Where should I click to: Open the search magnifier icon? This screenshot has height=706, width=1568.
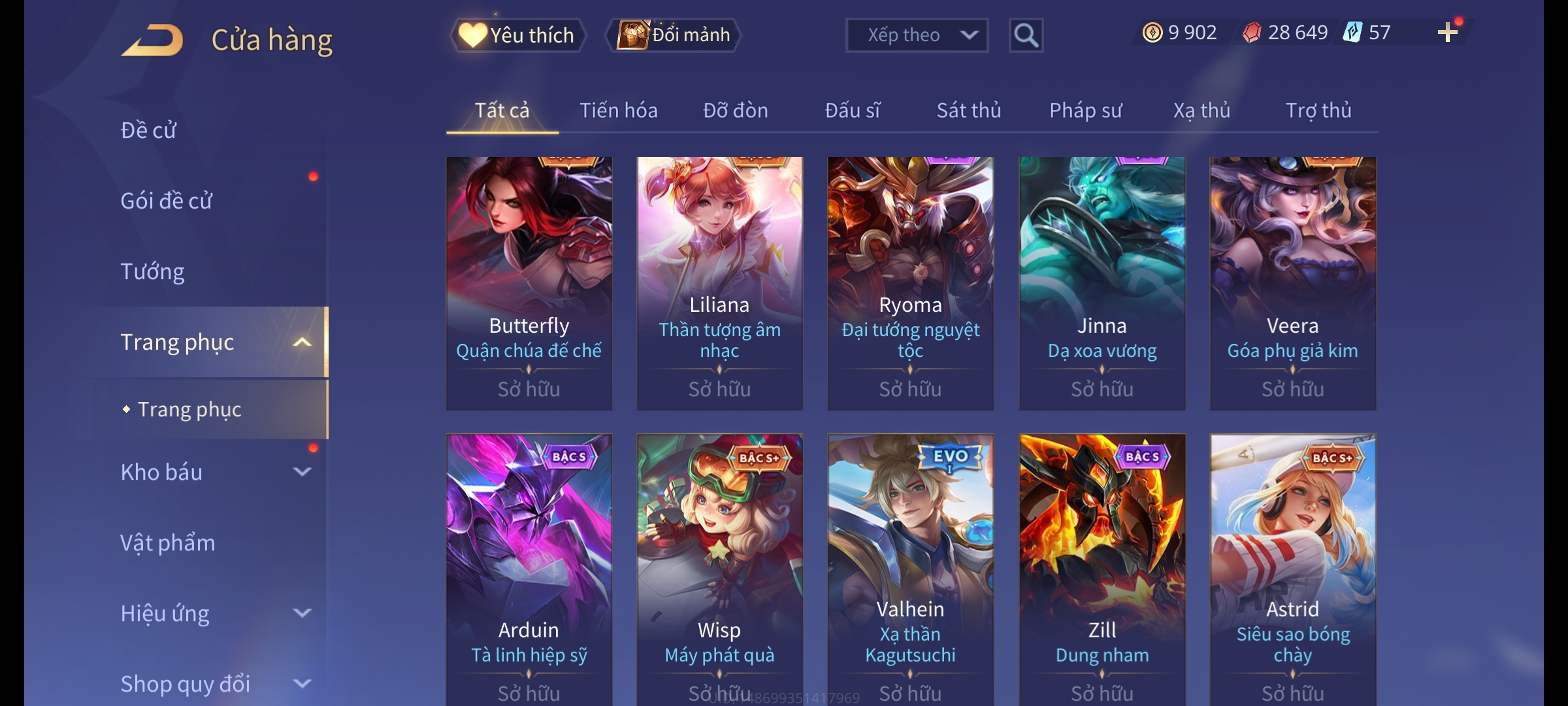tap(1026, 35)
